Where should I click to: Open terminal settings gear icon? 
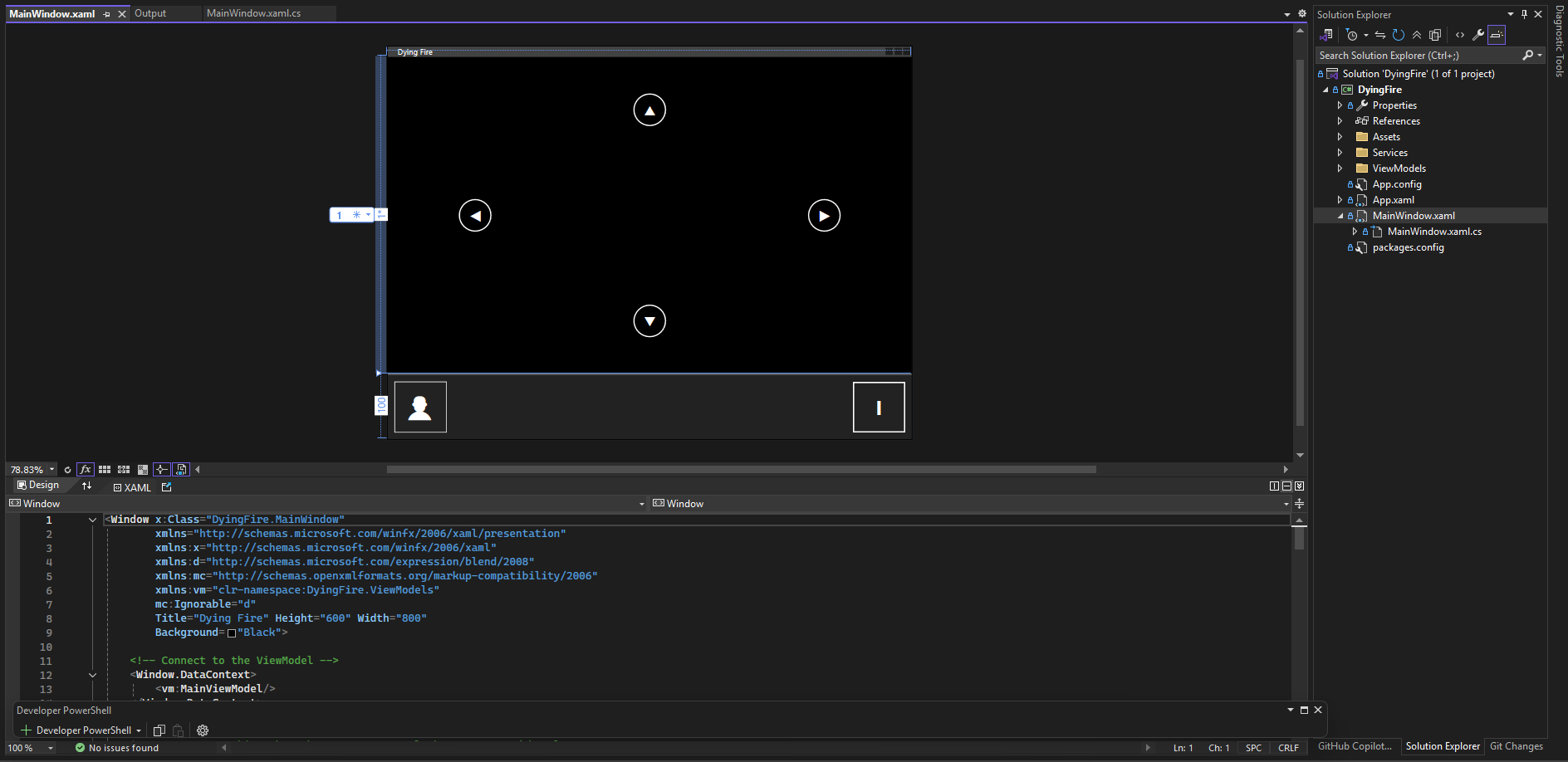(203, 730)
